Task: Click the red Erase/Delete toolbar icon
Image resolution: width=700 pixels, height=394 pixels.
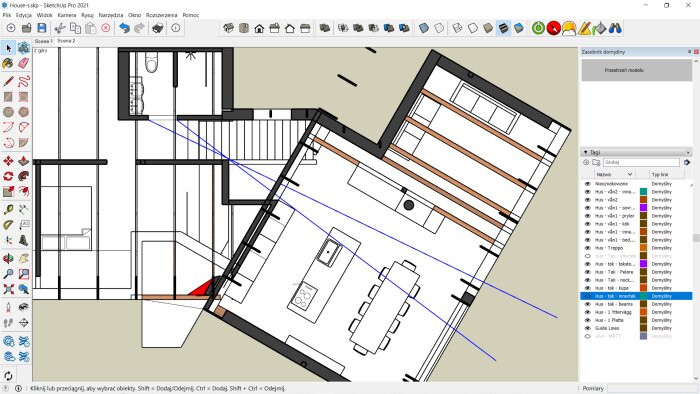Action: (x=106, y=28)
